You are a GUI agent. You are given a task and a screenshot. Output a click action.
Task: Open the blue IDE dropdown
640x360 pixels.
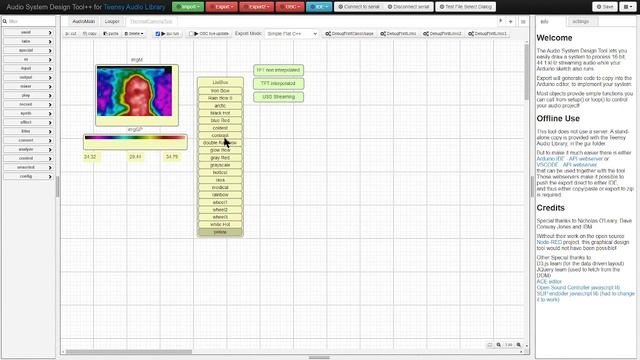coord(319,7)
